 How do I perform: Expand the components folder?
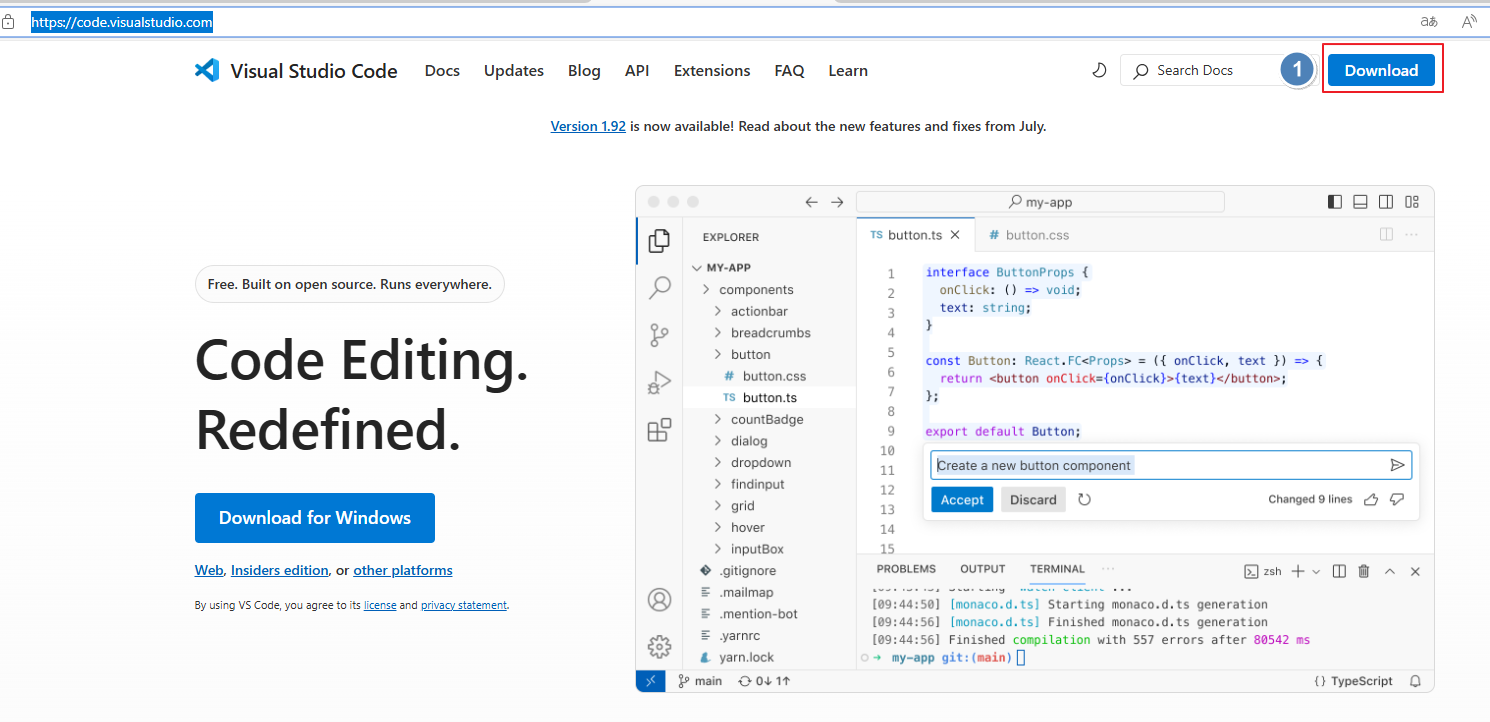(x=706, y=289)
